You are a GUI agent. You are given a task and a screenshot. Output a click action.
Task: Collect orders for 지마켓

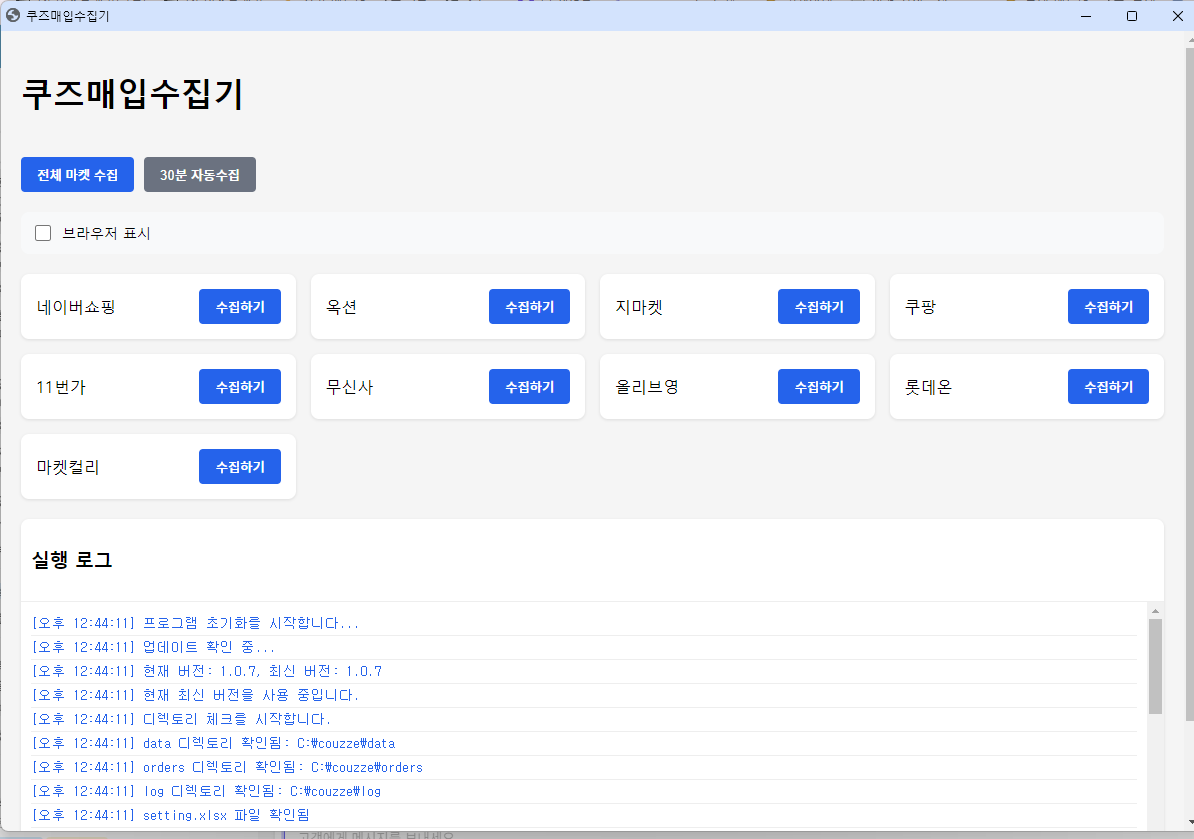[819, 307]
